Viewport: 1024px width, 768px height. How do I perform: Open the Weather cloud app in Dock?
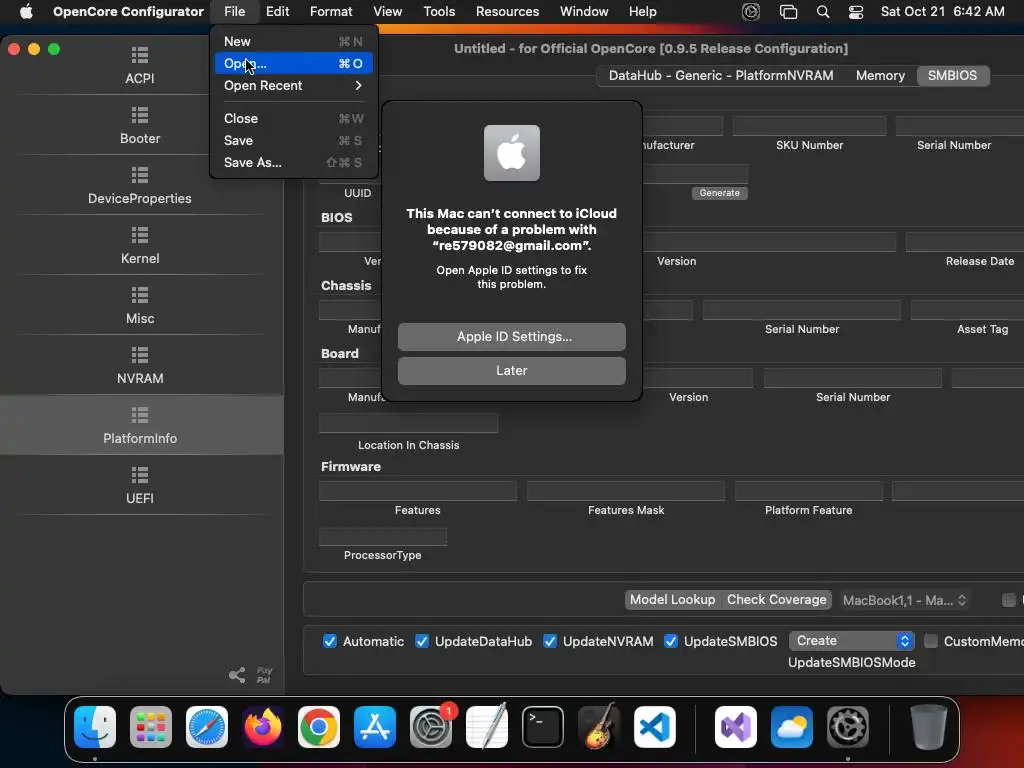[792, 727]
